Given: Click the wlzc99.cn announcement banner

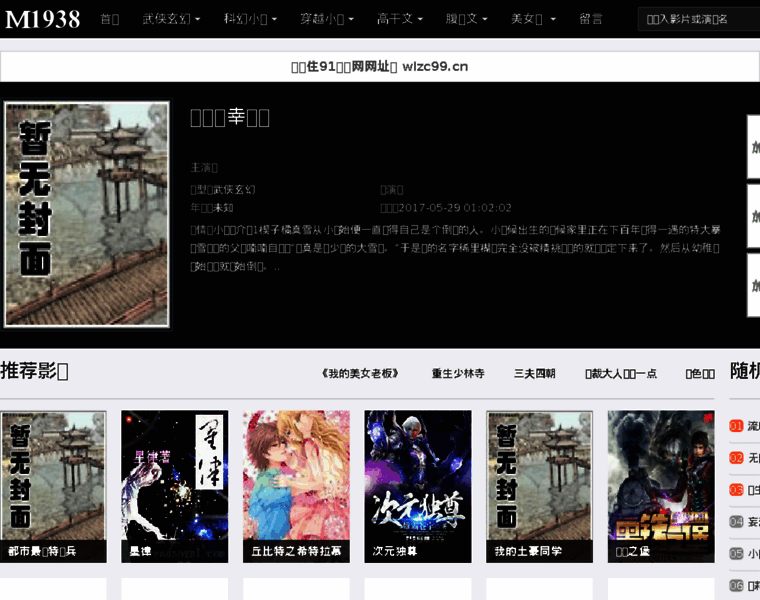Looking at the screenshot, I should pos(380,67).
